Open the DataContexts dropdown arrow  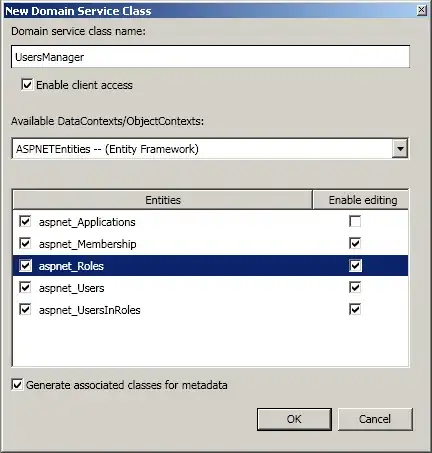(400, 149)
